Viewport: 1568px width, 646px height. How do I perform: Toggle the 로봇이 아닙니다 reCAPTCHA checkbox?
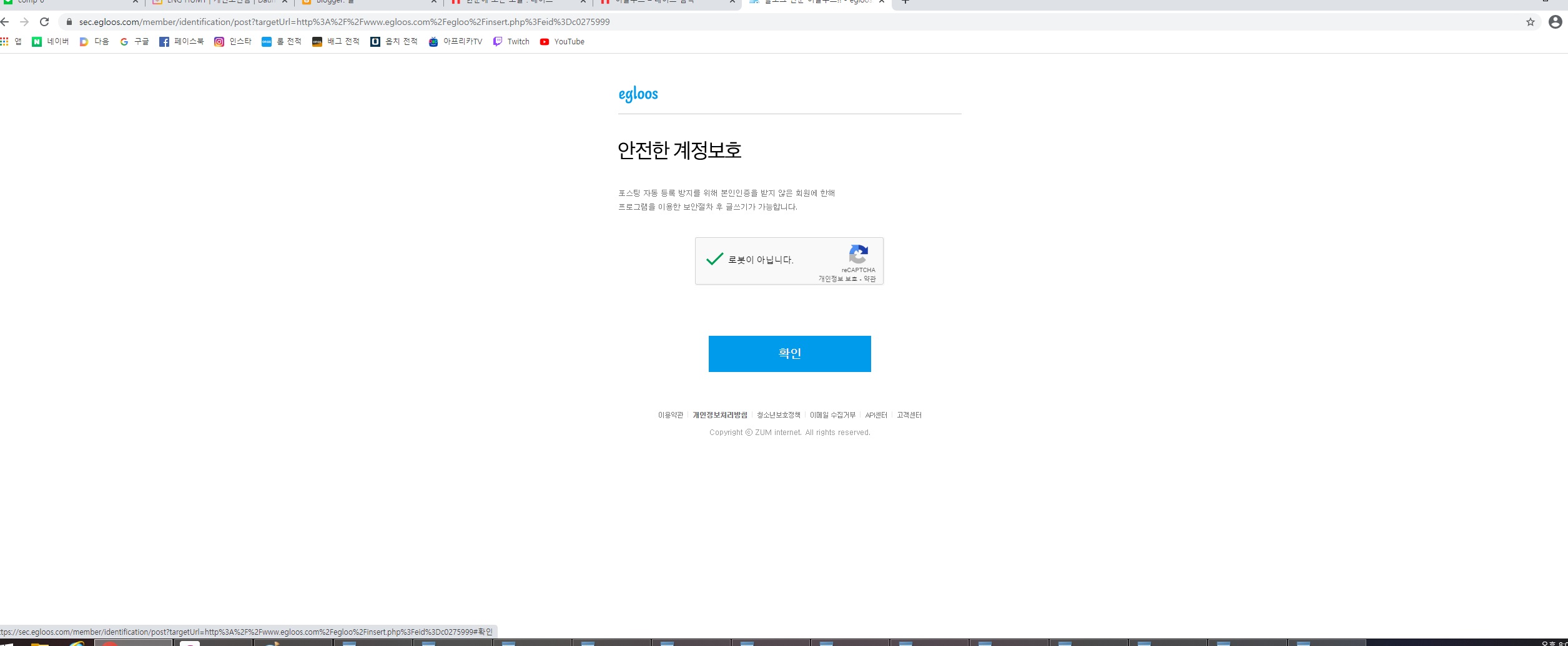[715, 259]
